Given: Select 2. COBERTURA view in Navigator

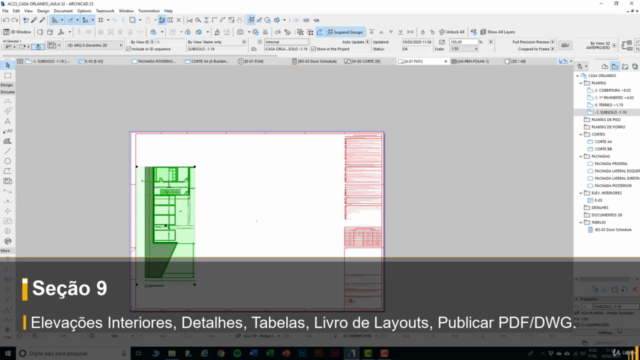Looking at the screenshot, I should point(609,90).
